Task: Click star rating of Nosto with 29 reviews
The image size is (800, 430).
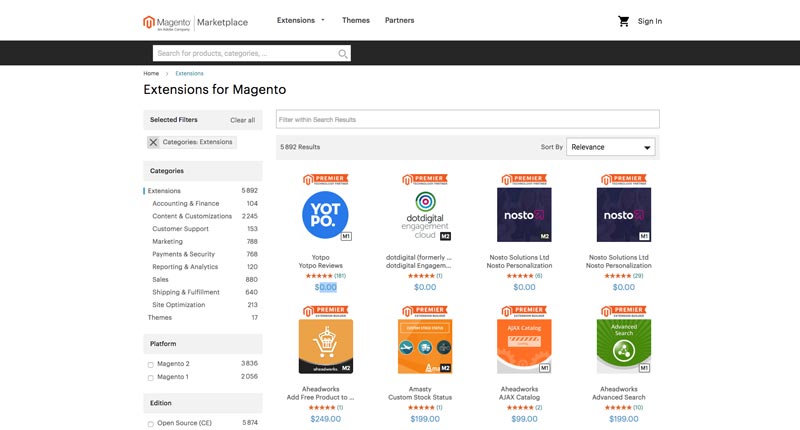Action: (x=617, y=276)
